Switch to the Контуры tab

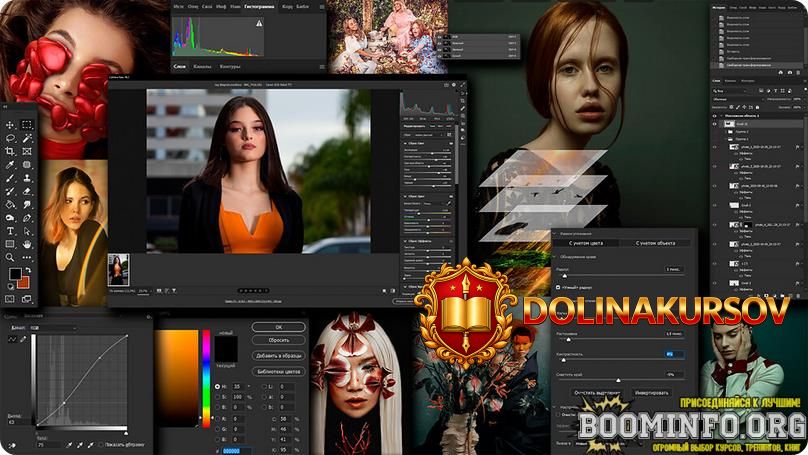pyautogui.click(x=230, y=66)
